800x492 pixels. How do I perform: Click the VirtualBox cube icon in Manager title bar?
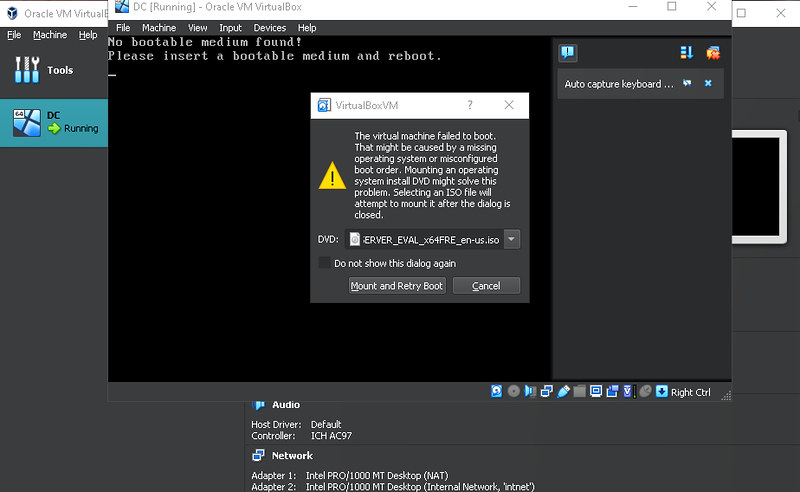pyautogui.click(x=12, y=13)
